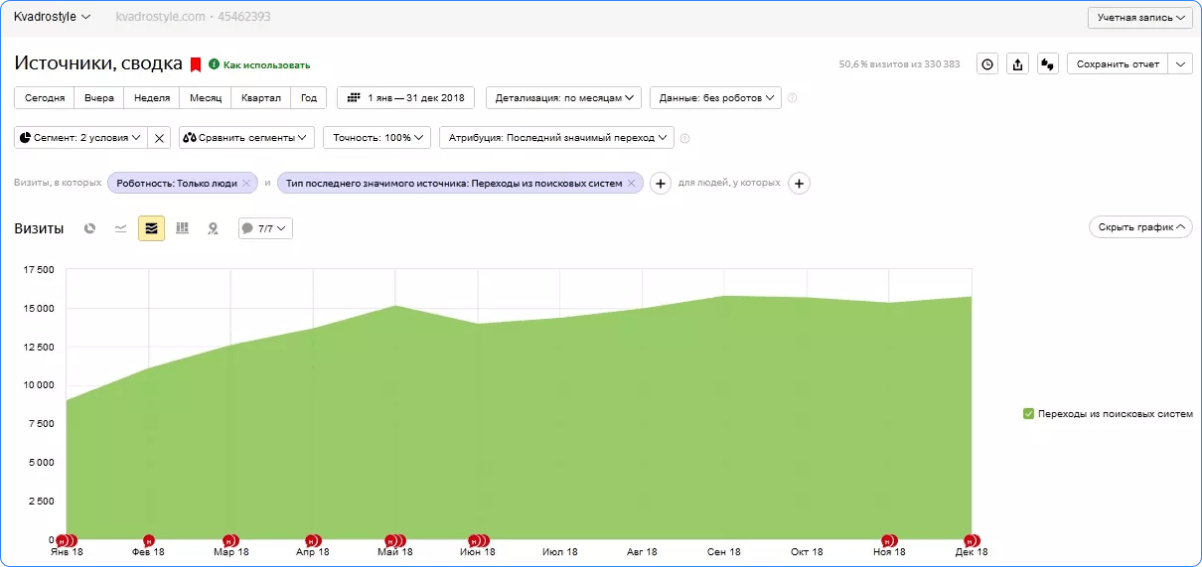
Task: Click the chart annotation marker at Фев 18
Action: pyautogui.click(x=149, y=541)
